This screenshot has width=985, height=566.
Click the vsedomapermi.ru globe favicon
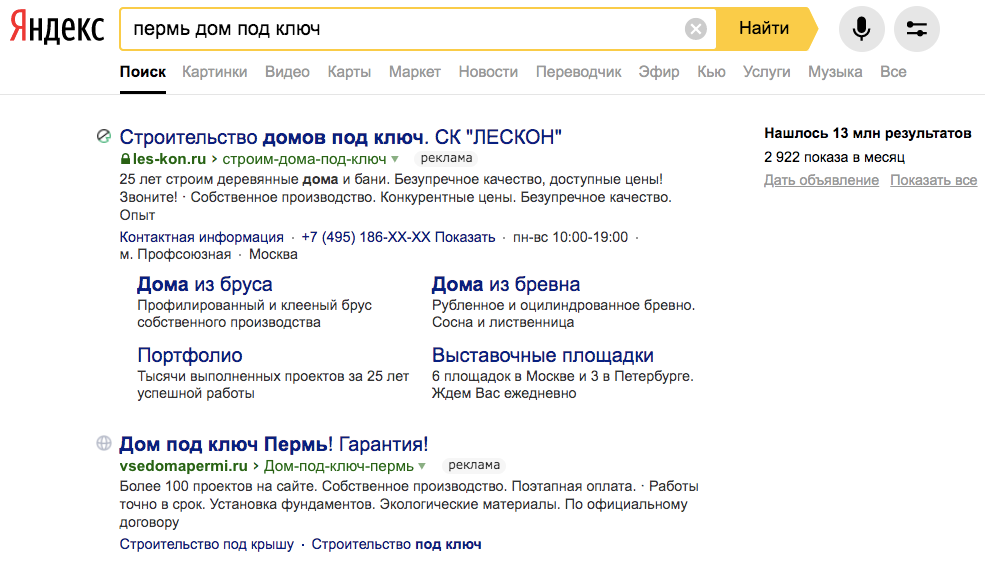[104, 443]
